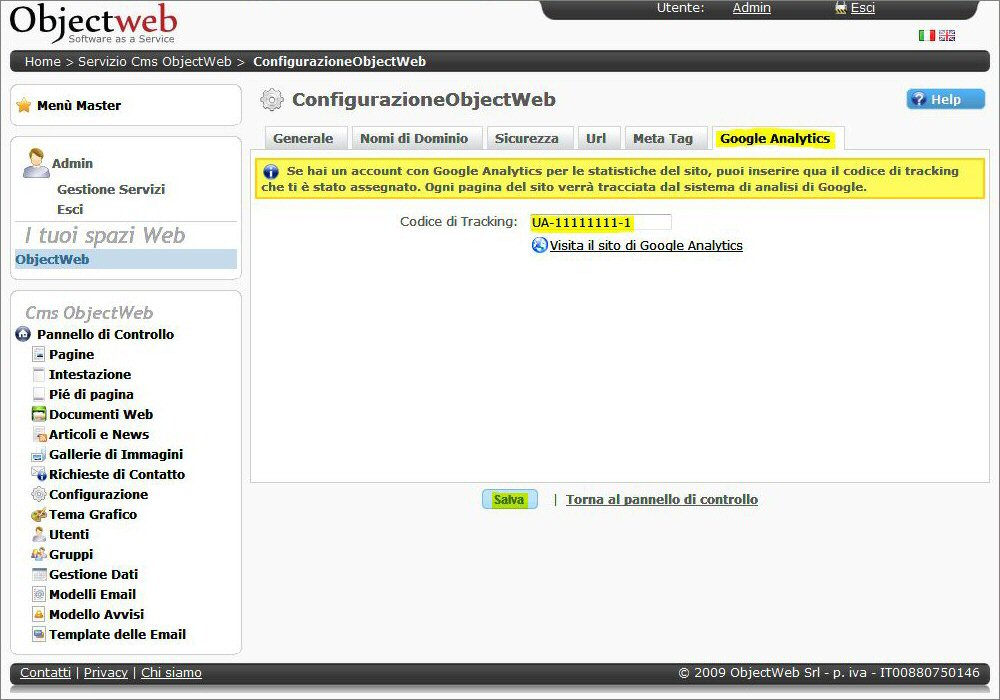The height and width of the screenshot is (700, 1000).
Task: Click the Utenti user icon
Action: click(39, 535)
